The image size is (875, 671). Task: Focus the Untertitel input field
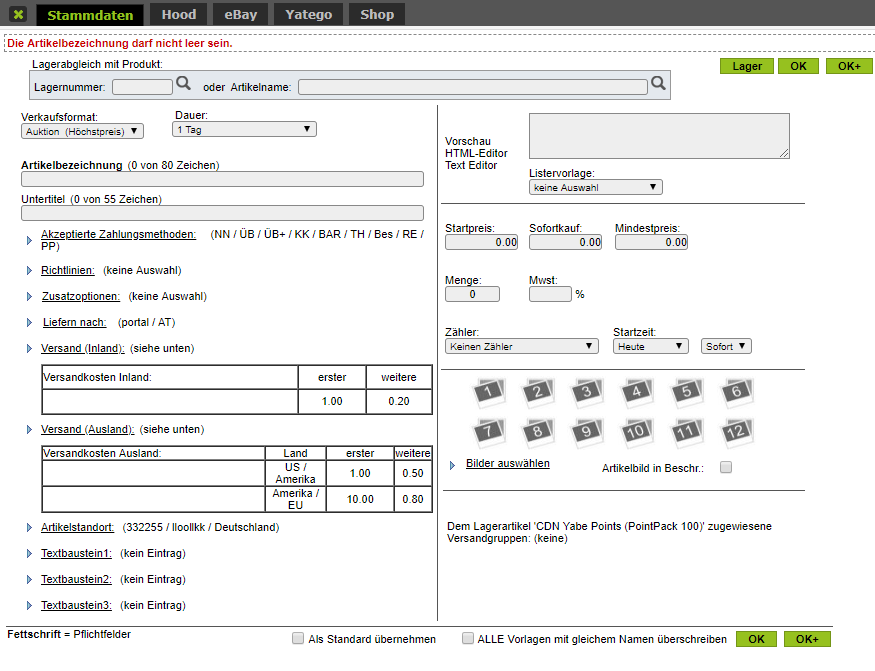click(222, 213)
